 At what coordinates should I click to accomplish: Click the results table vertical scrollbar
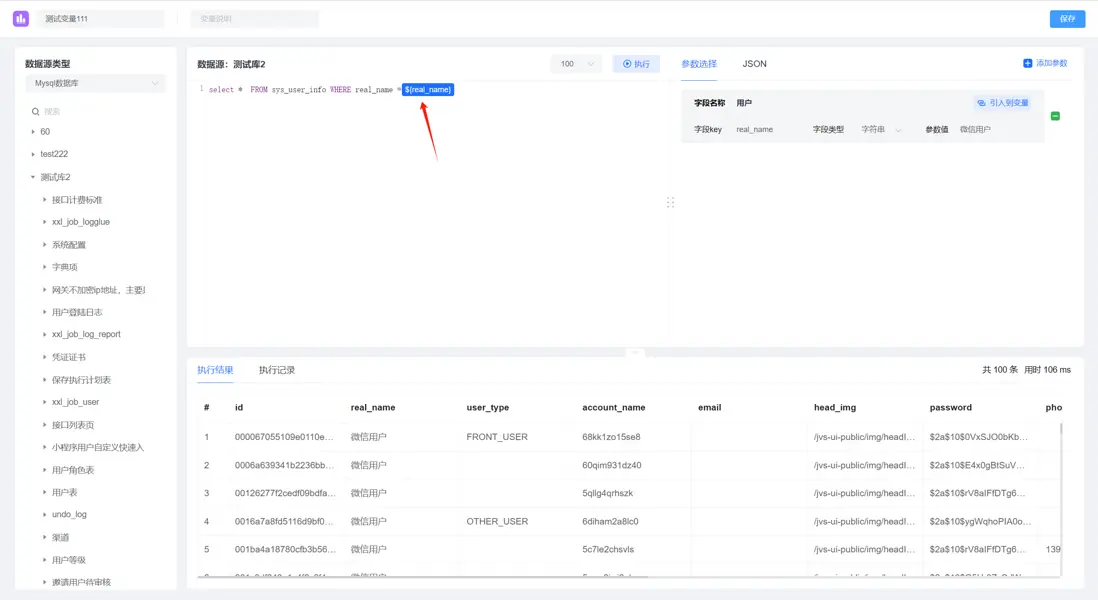[x=1062, y=428]
